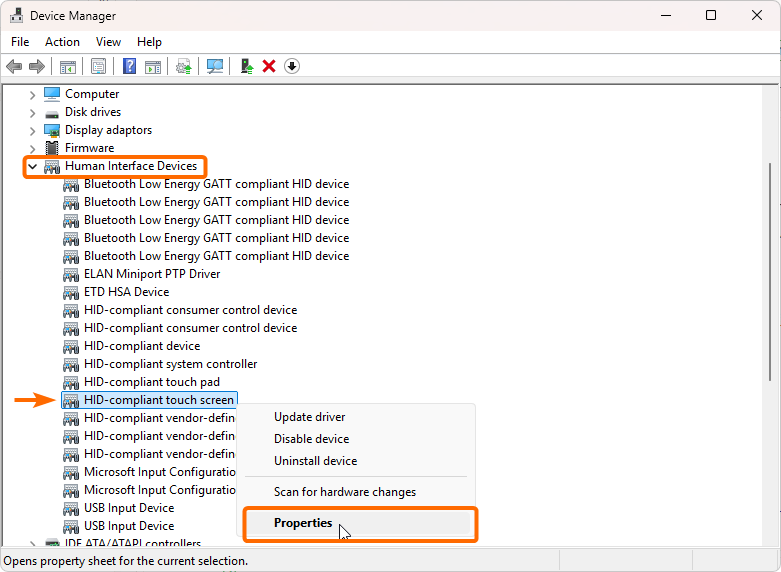
Task: Expand the Disk drives category
Action: [x=33, y=112]
